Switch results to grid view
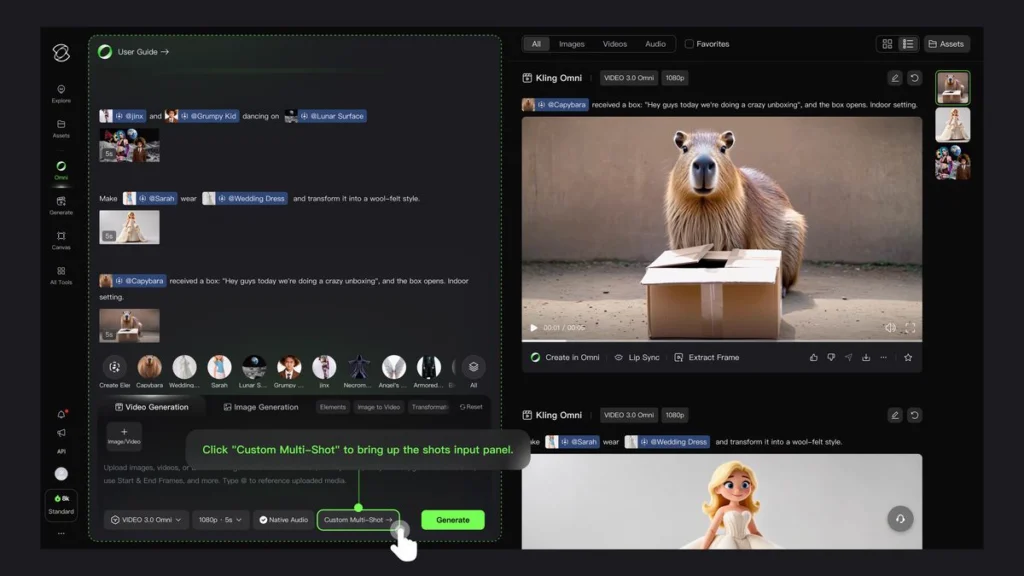The width and height of the screenshot is (1024, 576). 886,44
